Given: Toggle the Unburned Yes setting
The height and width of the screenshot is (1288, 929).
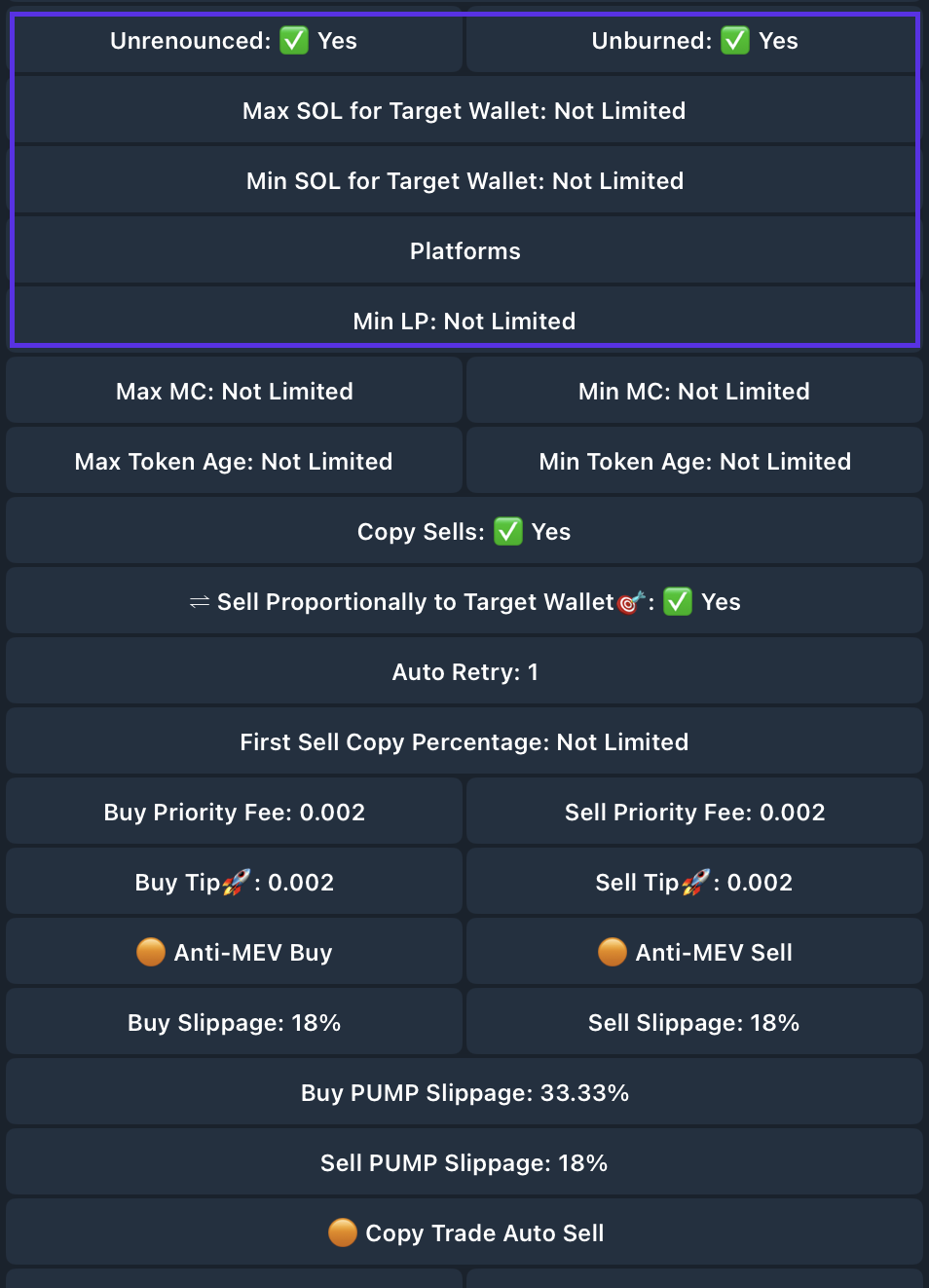Looking at the screenshot, I should click(x=694, y=41).
